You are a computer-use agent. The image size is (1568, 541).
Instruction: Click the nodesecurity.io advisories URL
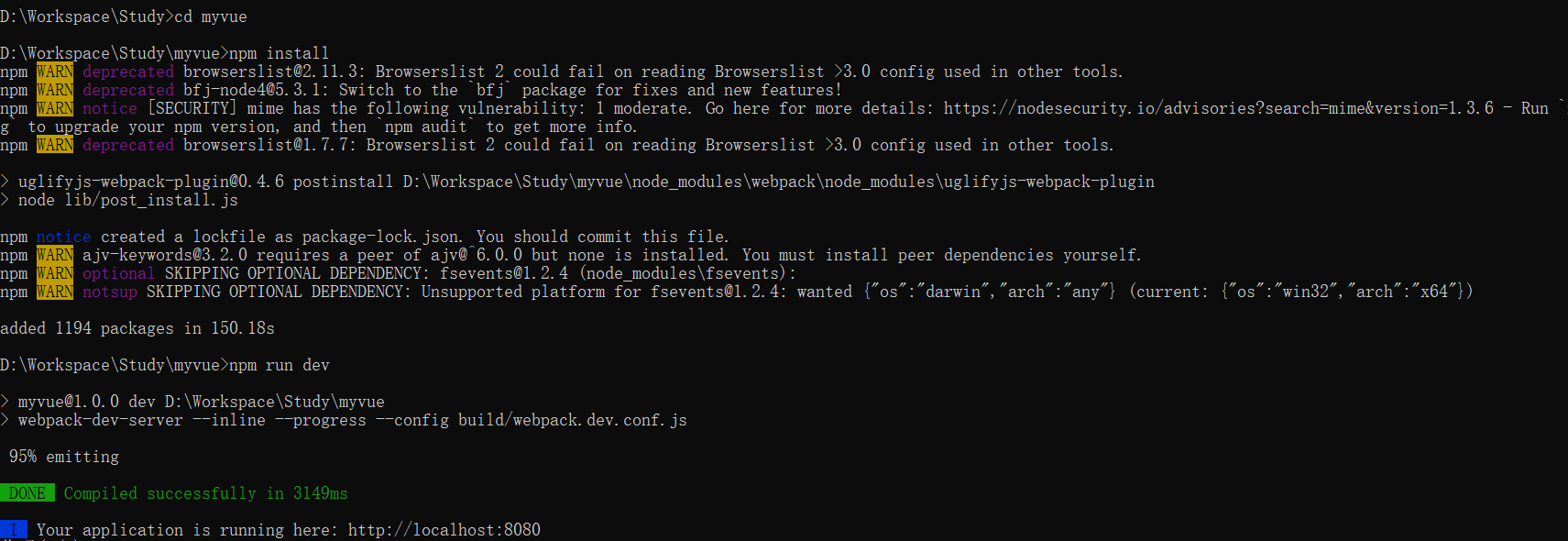point(1219,108)
